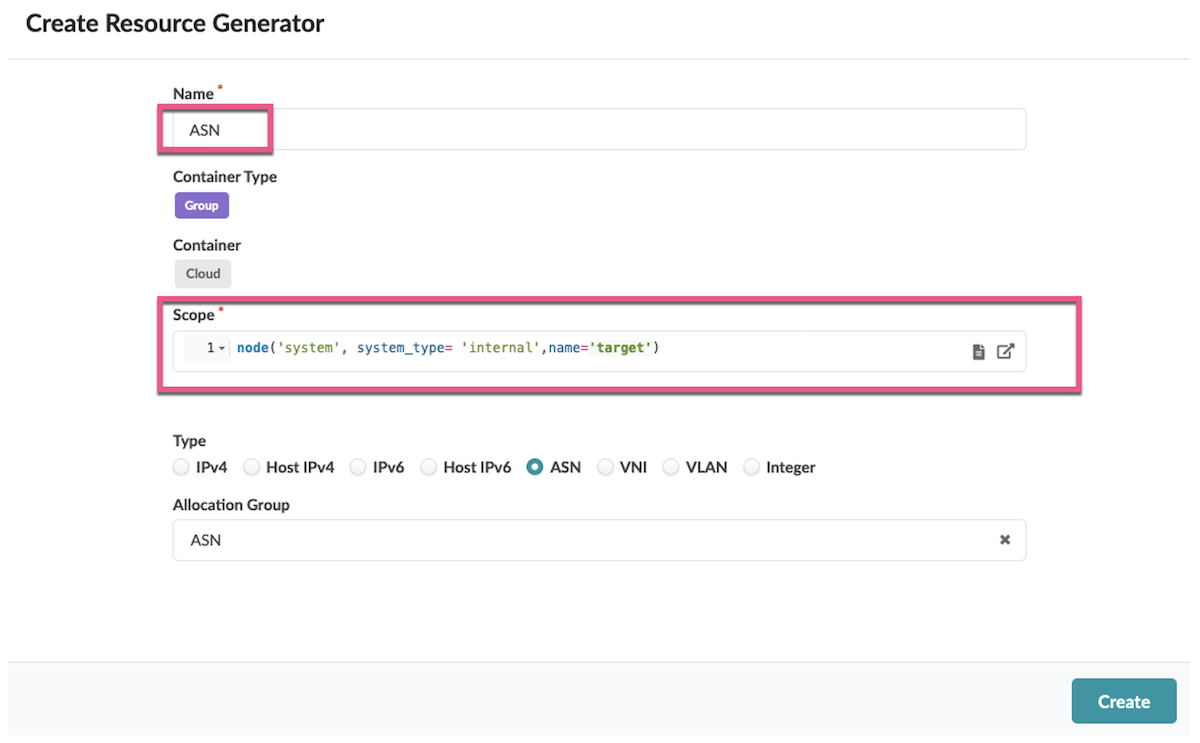This screenshot has height=743, width=1200.
Task: Clear the Allocation Group ASN selection
Action: [1005, 540]
